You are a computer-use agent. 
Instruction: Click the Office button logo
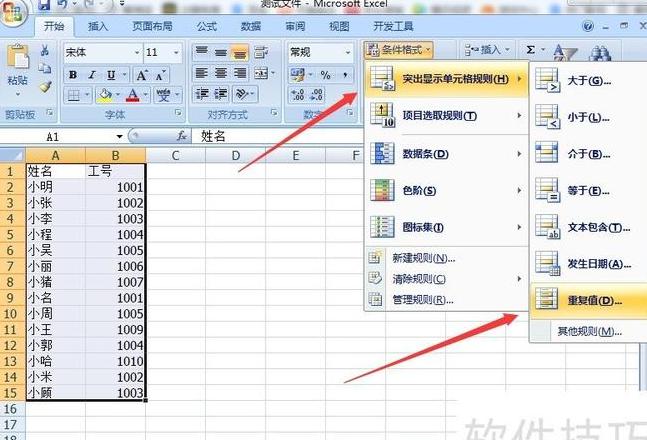tap(12, 12)
